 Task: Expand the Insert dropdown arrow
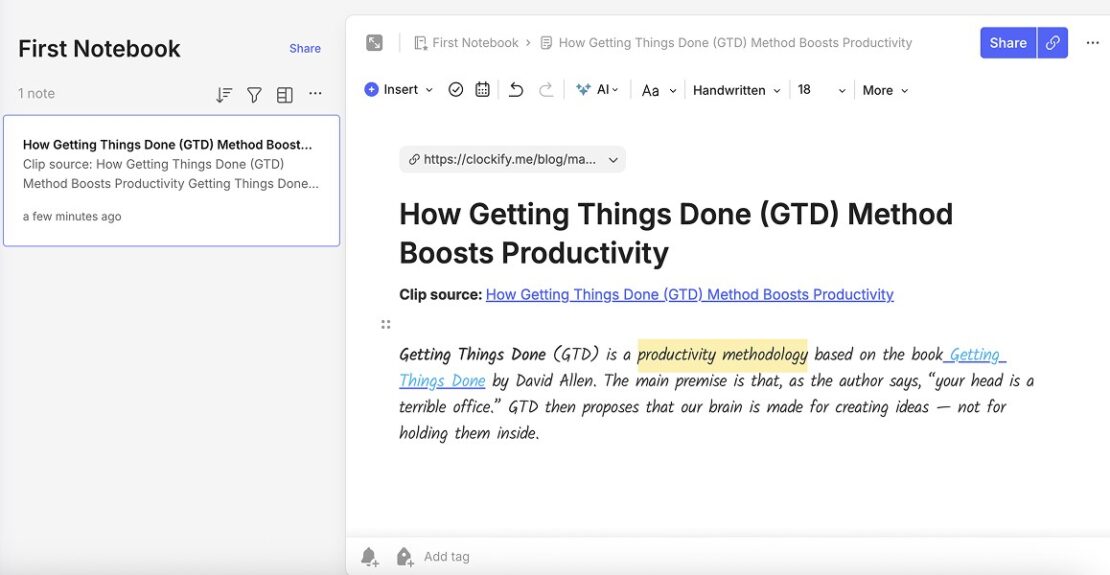[429, 90]
